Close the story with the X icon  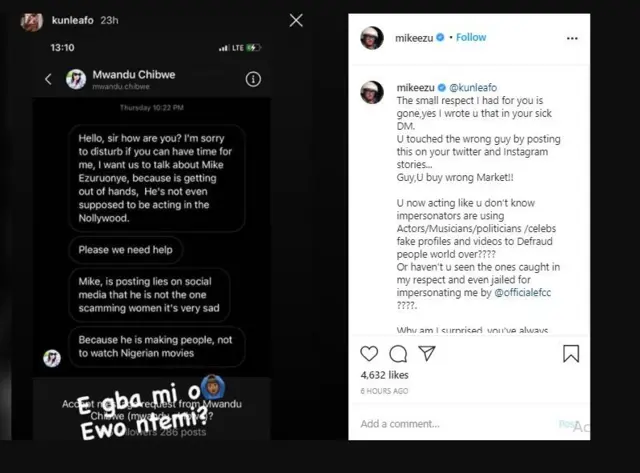pos(296,20)
